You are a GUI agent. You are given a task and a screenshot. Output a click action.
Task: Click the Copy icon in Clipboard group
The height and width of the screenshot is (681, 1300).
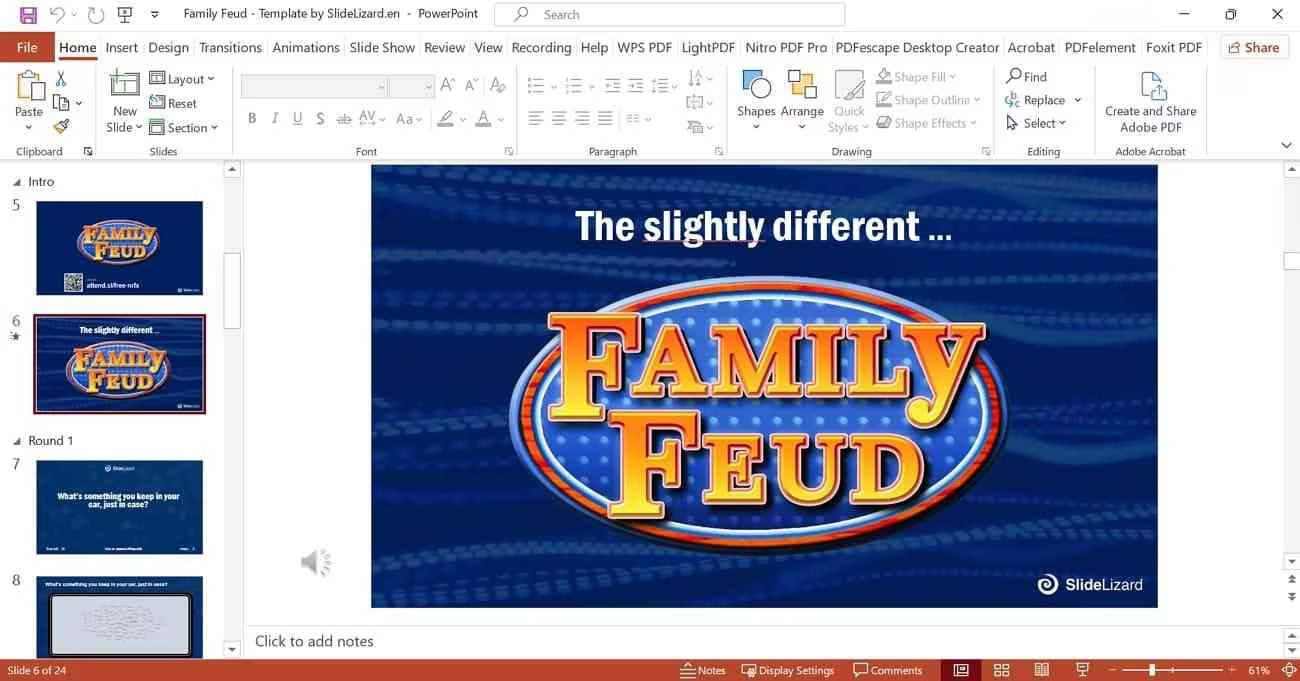pos(61,103)
